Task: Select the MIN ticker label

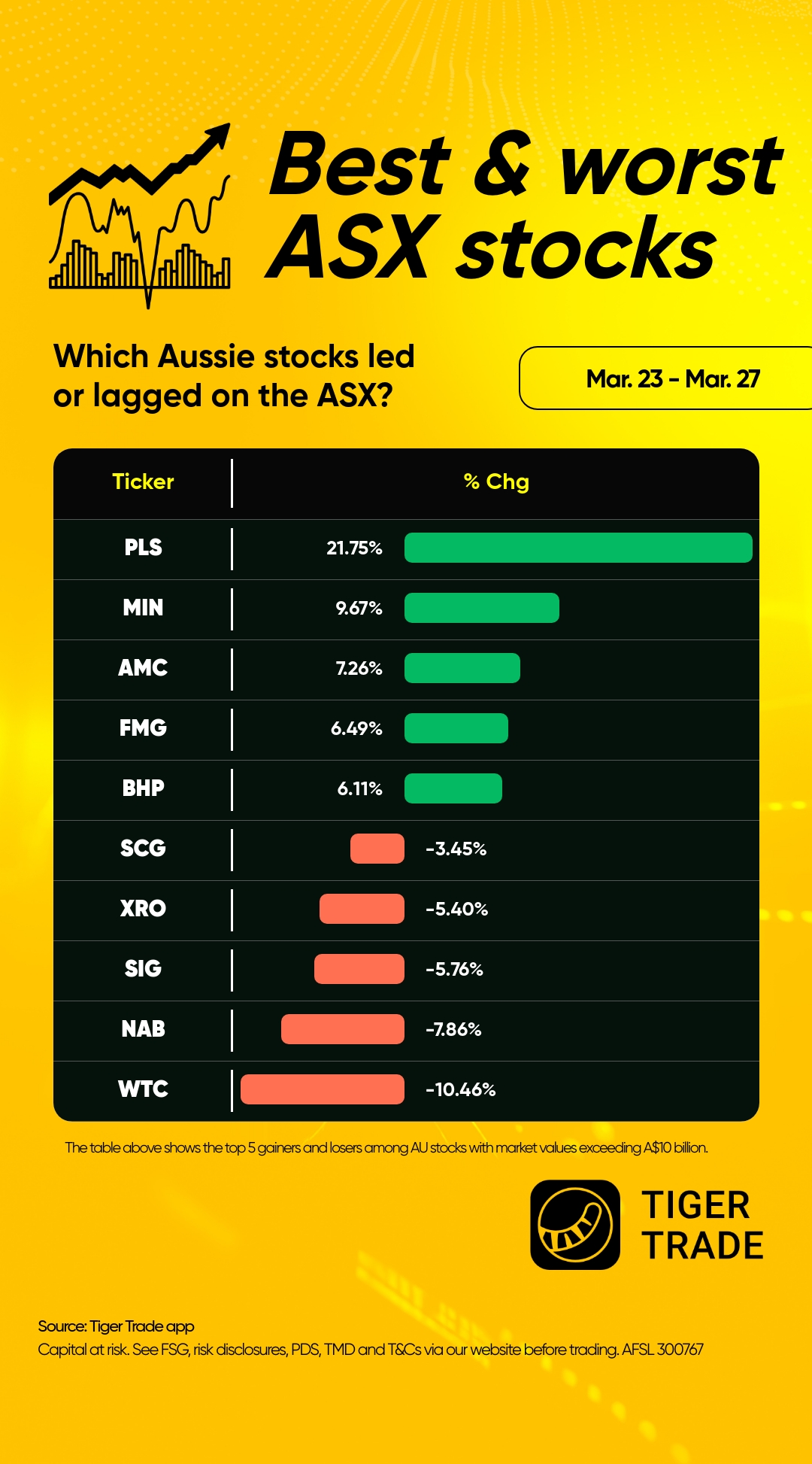Action: 143,608
